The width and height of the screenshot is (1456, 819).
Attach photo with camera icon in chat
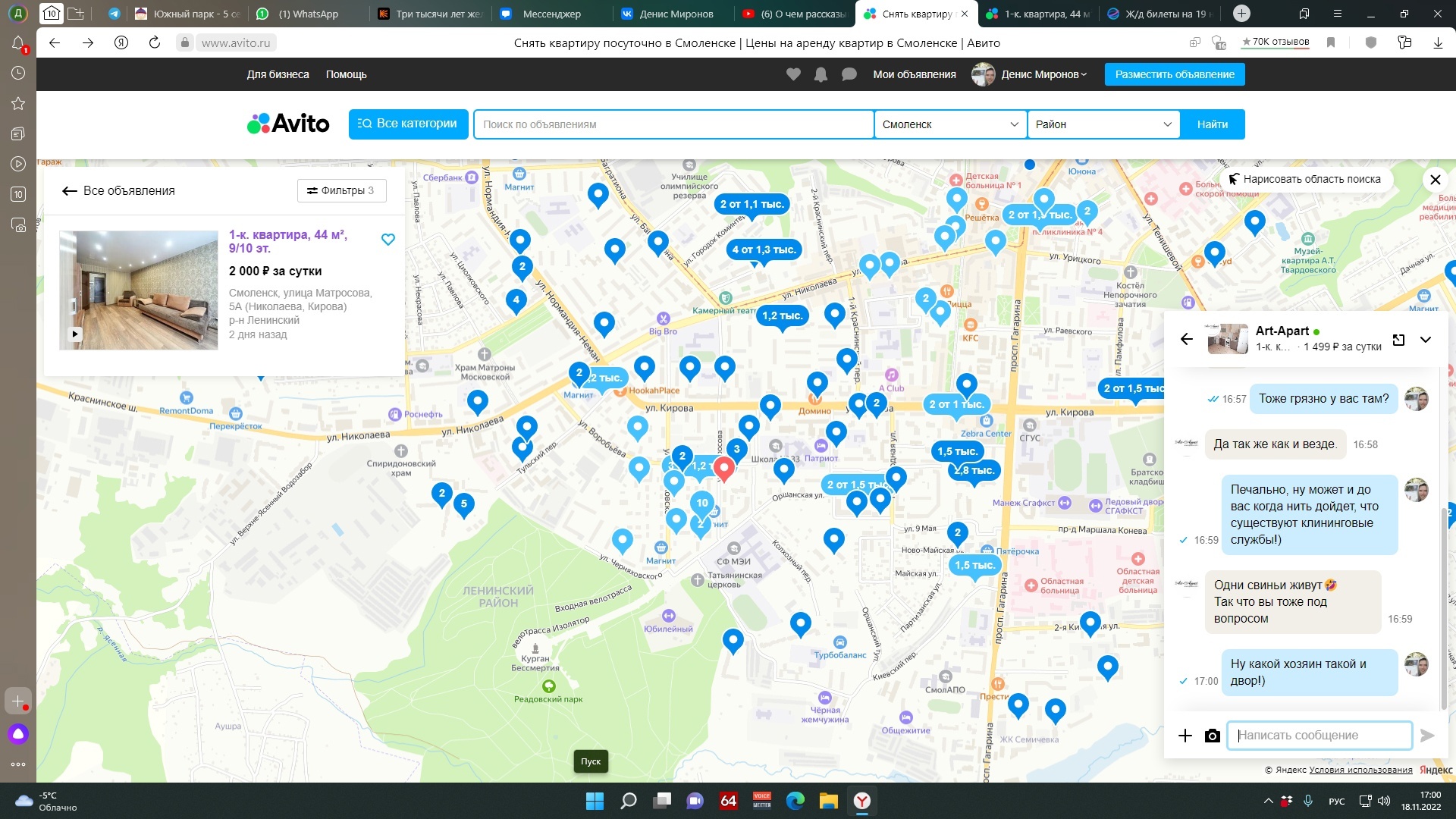[x=1212, y=736]
